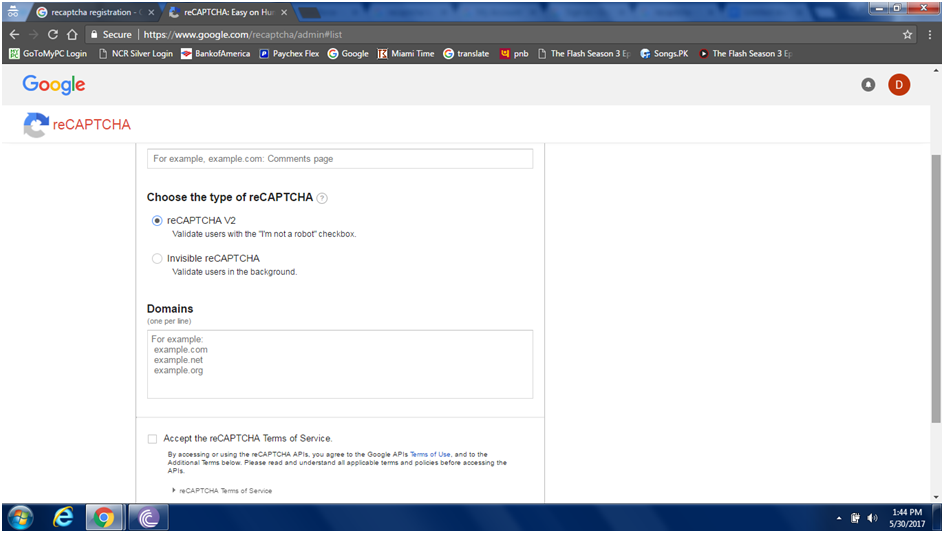
Task: Go to the browser home page
Action: click(72, 34)
